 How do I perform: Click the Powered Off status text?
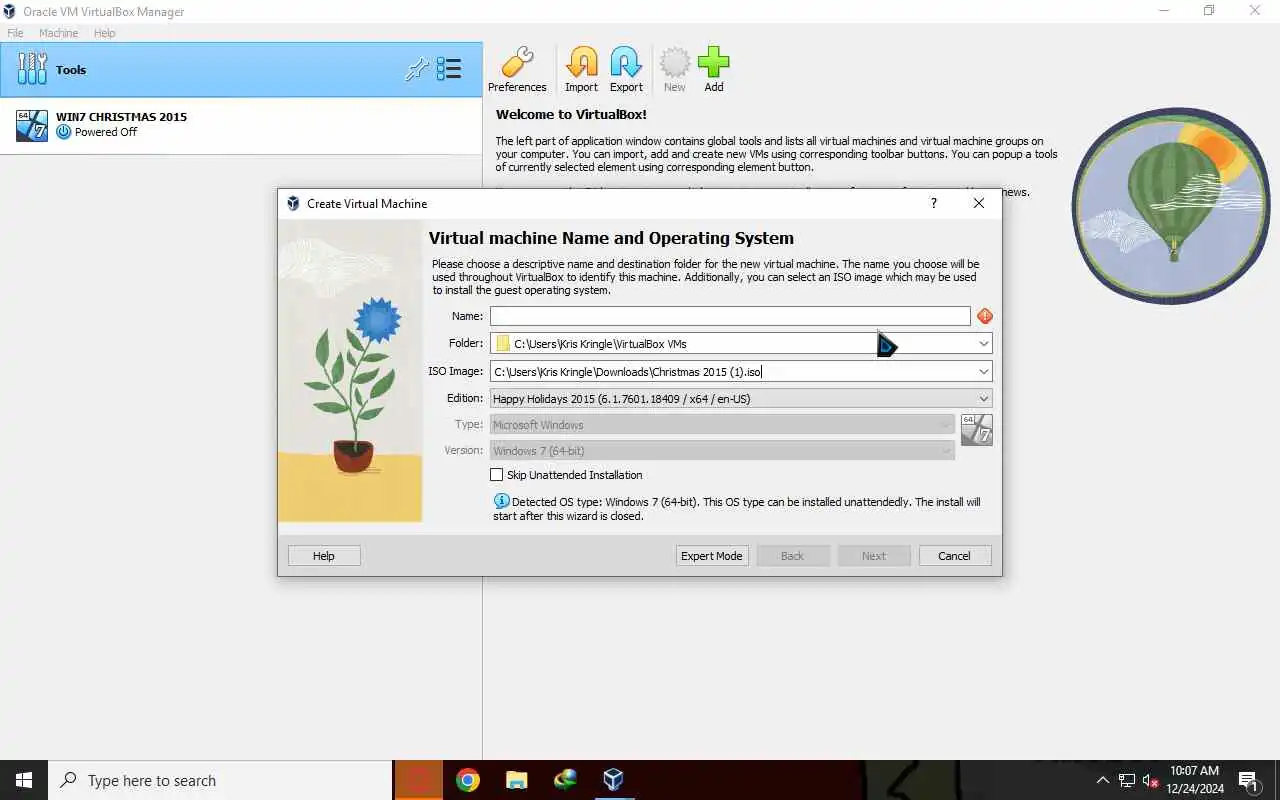[x=106, y=132]
